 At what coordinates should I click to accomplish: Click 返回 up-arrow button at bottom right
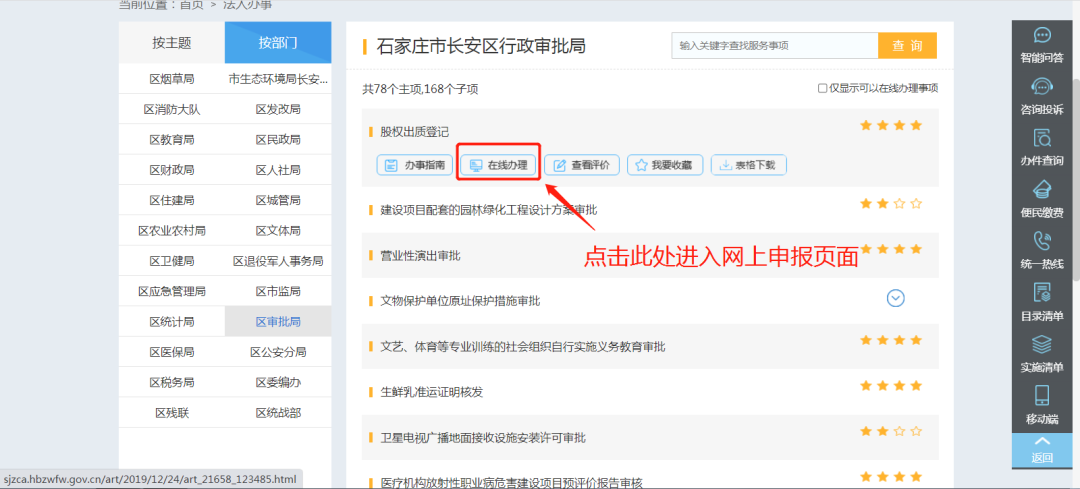coord(1042,448)
